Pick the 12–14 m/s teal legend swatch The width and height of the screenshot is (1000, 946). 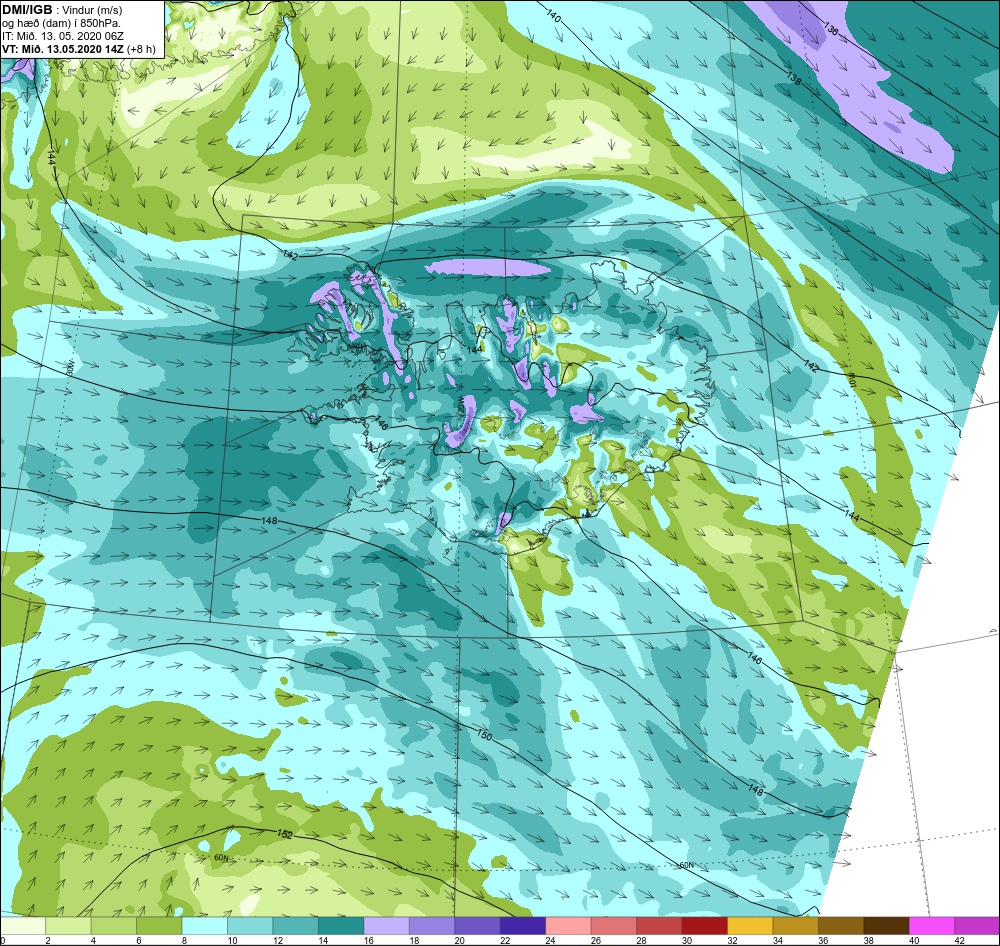pos(296,926)
